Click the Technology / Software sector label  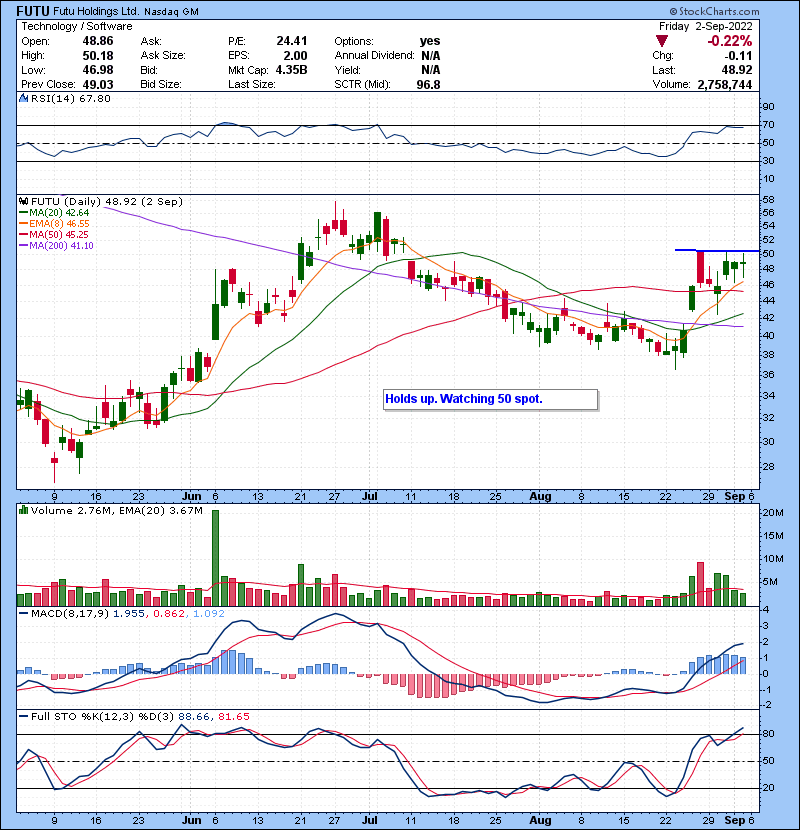(77, 26)
